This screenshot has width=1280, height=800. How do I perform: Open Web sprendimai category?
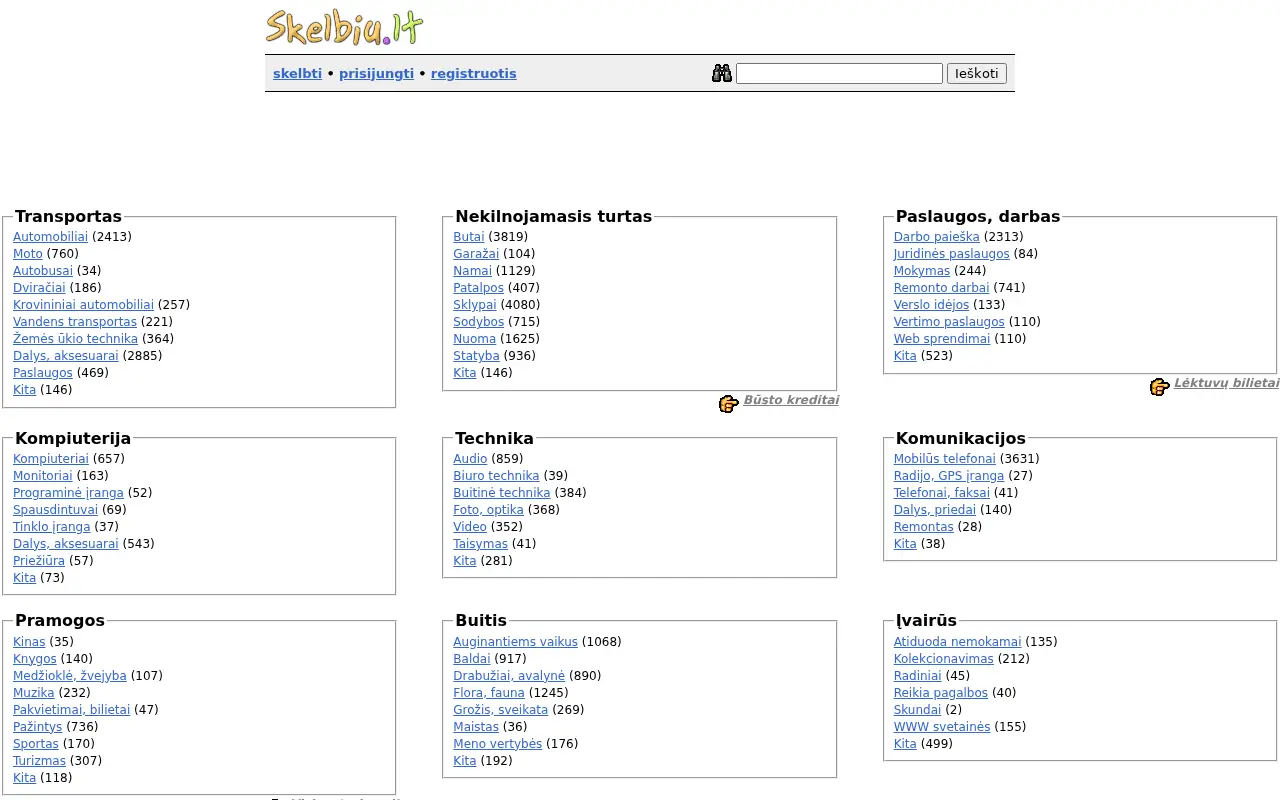[942, 339]
